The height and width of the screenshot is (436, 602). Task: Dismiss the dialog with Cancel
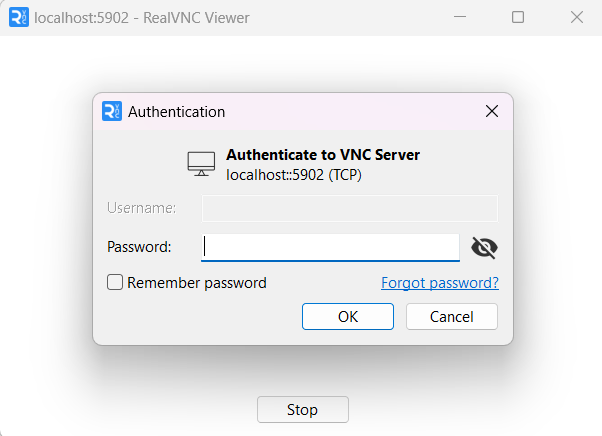(452, 317)
